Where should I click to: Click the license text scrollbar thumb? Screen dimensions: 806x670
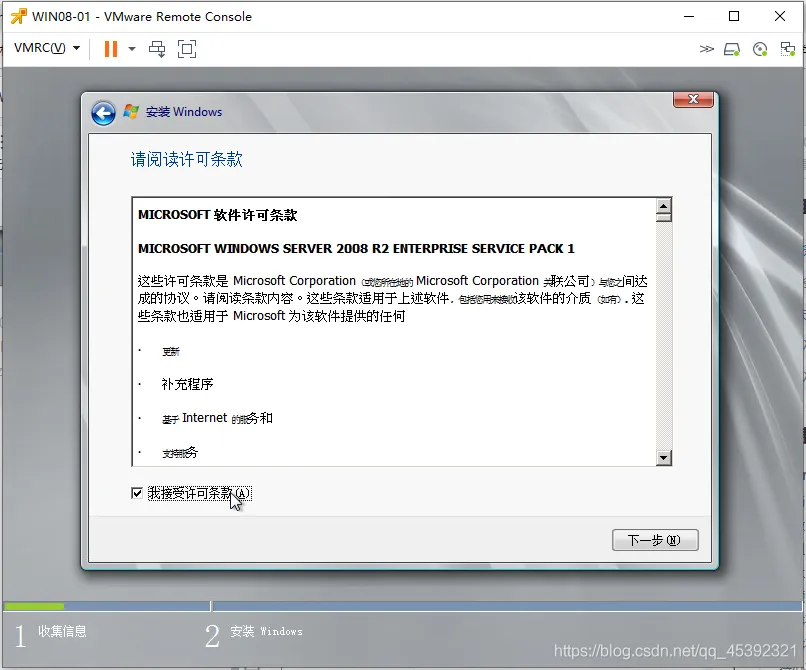(664, 218)
